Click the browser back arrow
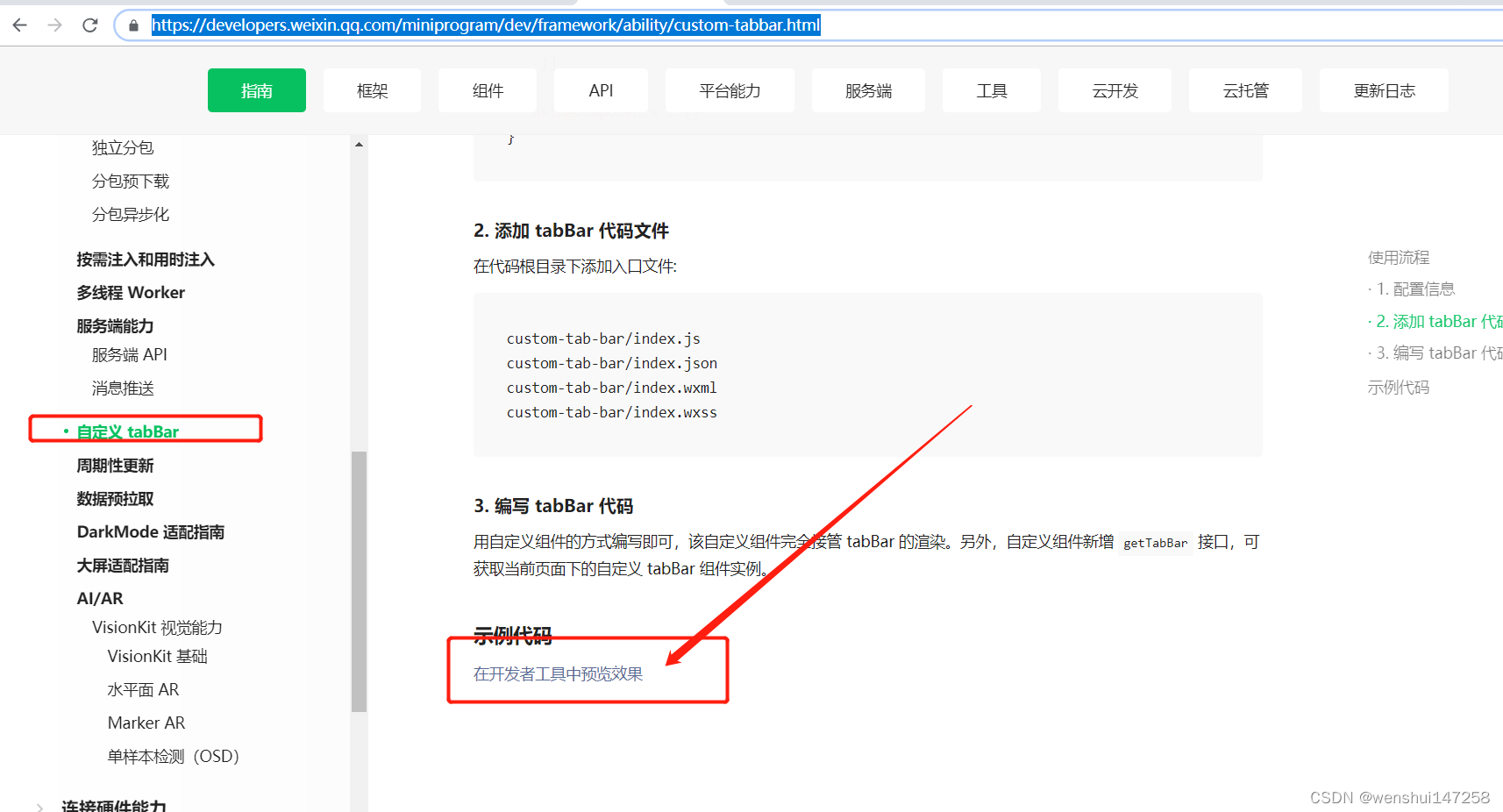The image size is (1503, 812). pyautogui.click(x=19, y=25)
